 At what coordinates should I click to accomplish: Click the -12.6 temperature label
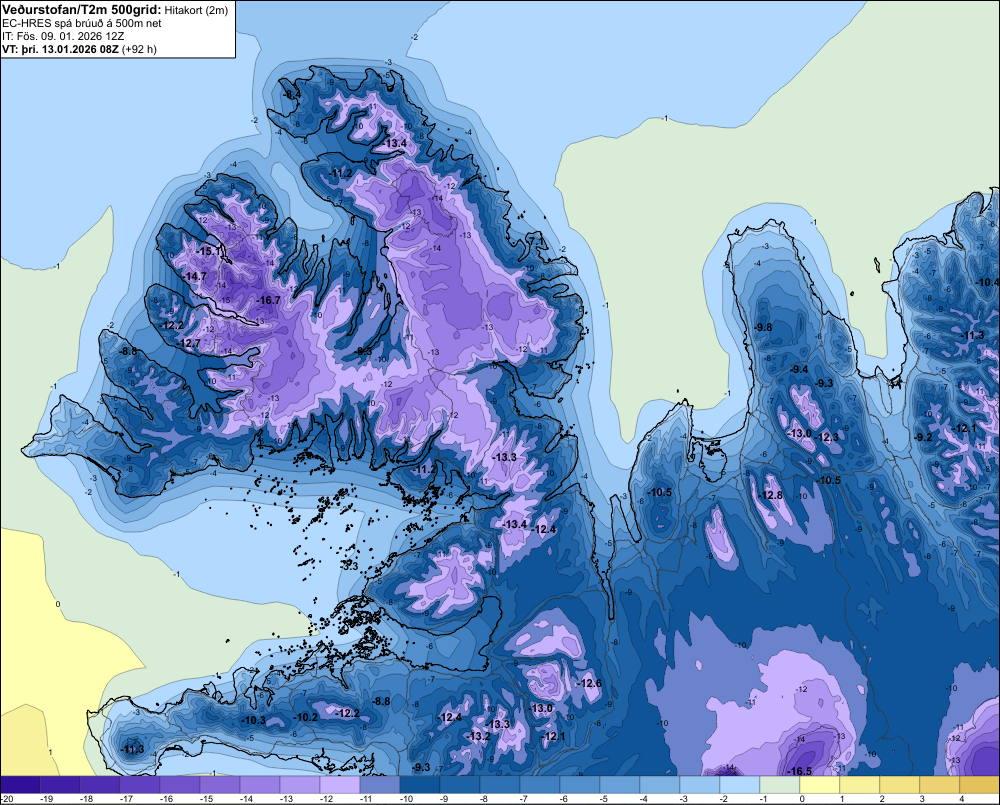tap(589, 683)
